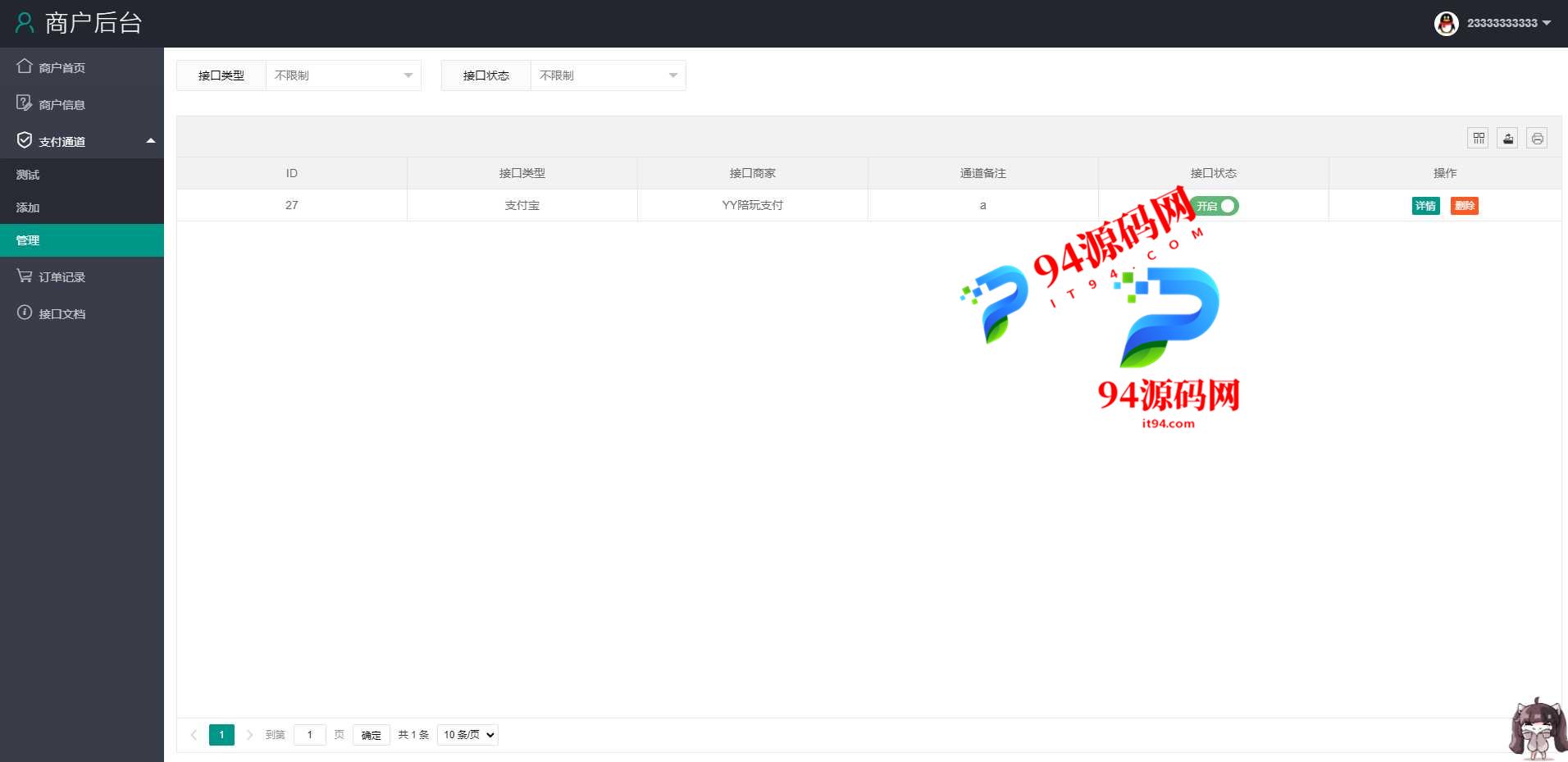Click the 接口状态 column header
Image resolution: width=1568 pixels, height=762 pixels.
pyautogui.click(x=1214, y=173)
